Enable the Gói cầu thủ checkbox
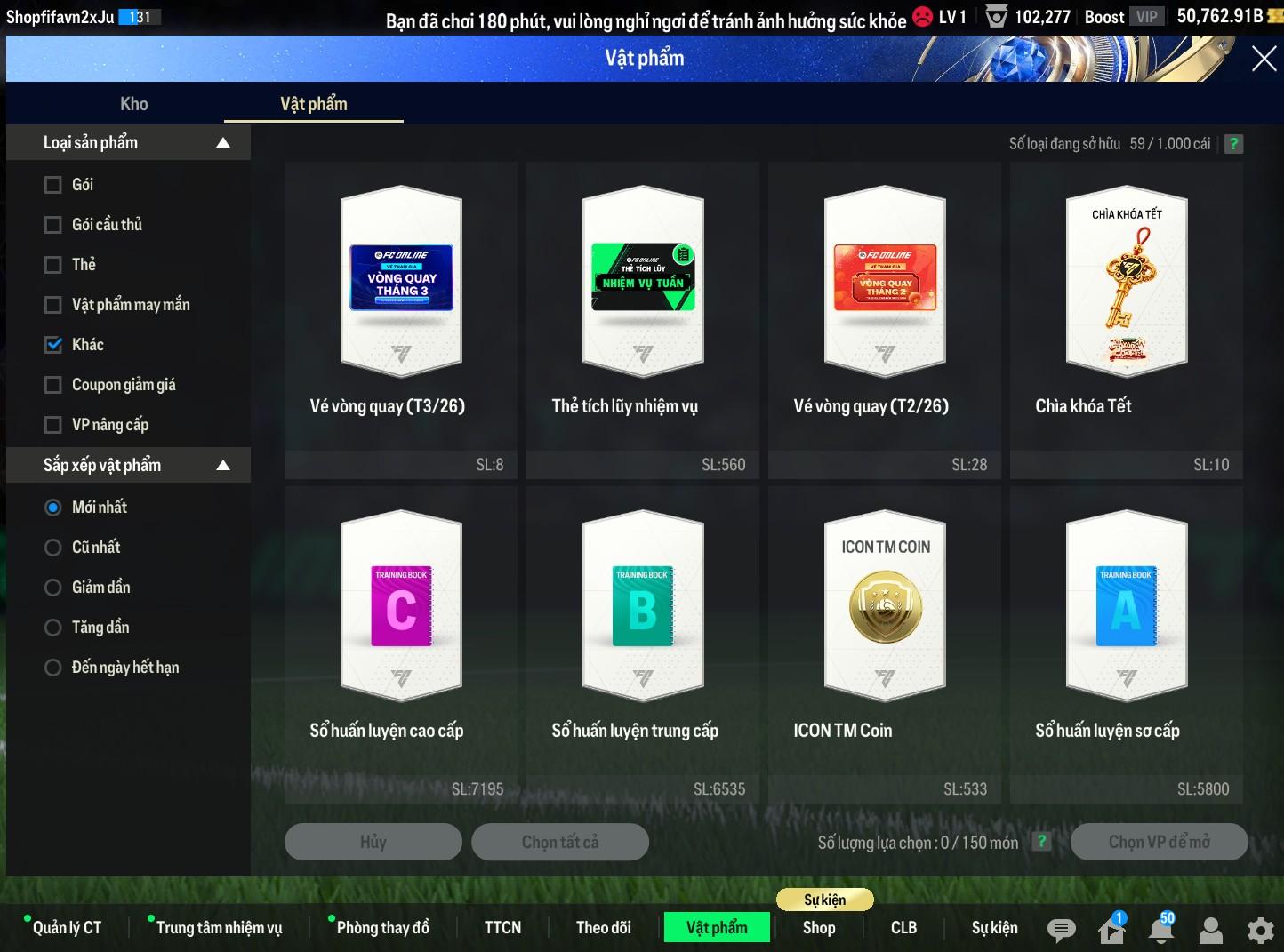The width and height of the screenshot is (1284, 952). click(x=53, y=225)
